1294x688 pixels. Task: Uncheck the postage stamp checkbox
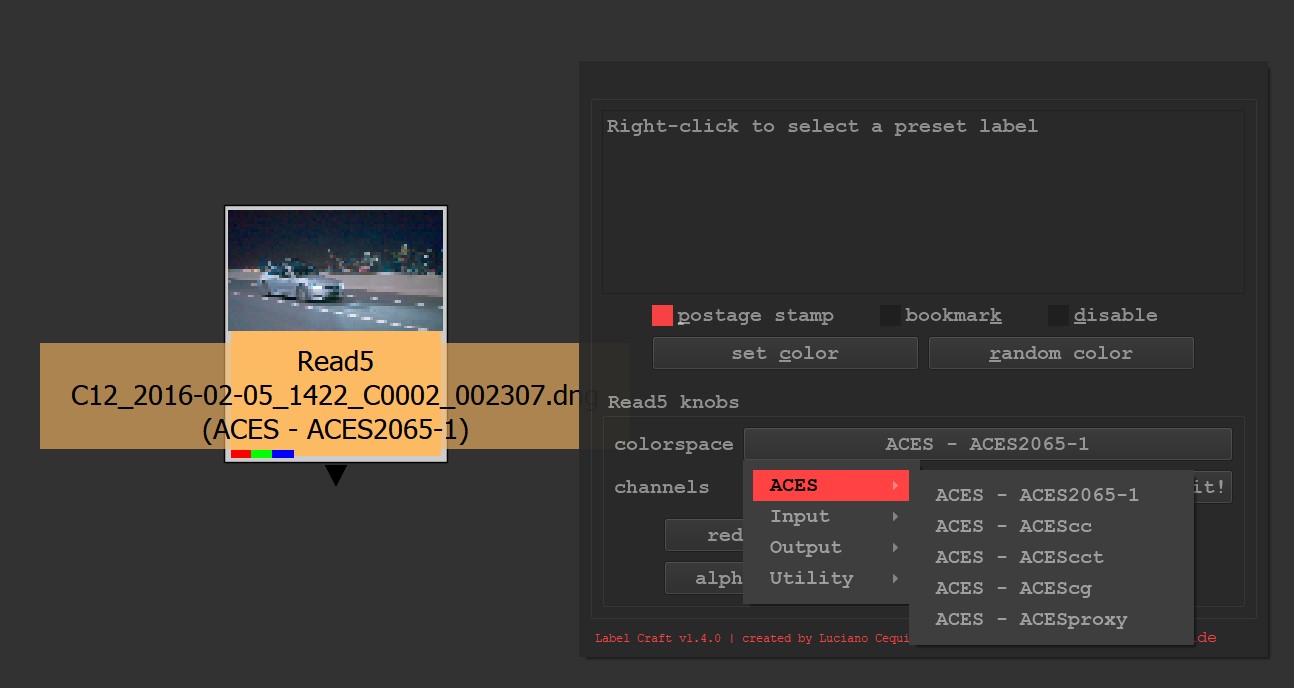click(662, 316)
